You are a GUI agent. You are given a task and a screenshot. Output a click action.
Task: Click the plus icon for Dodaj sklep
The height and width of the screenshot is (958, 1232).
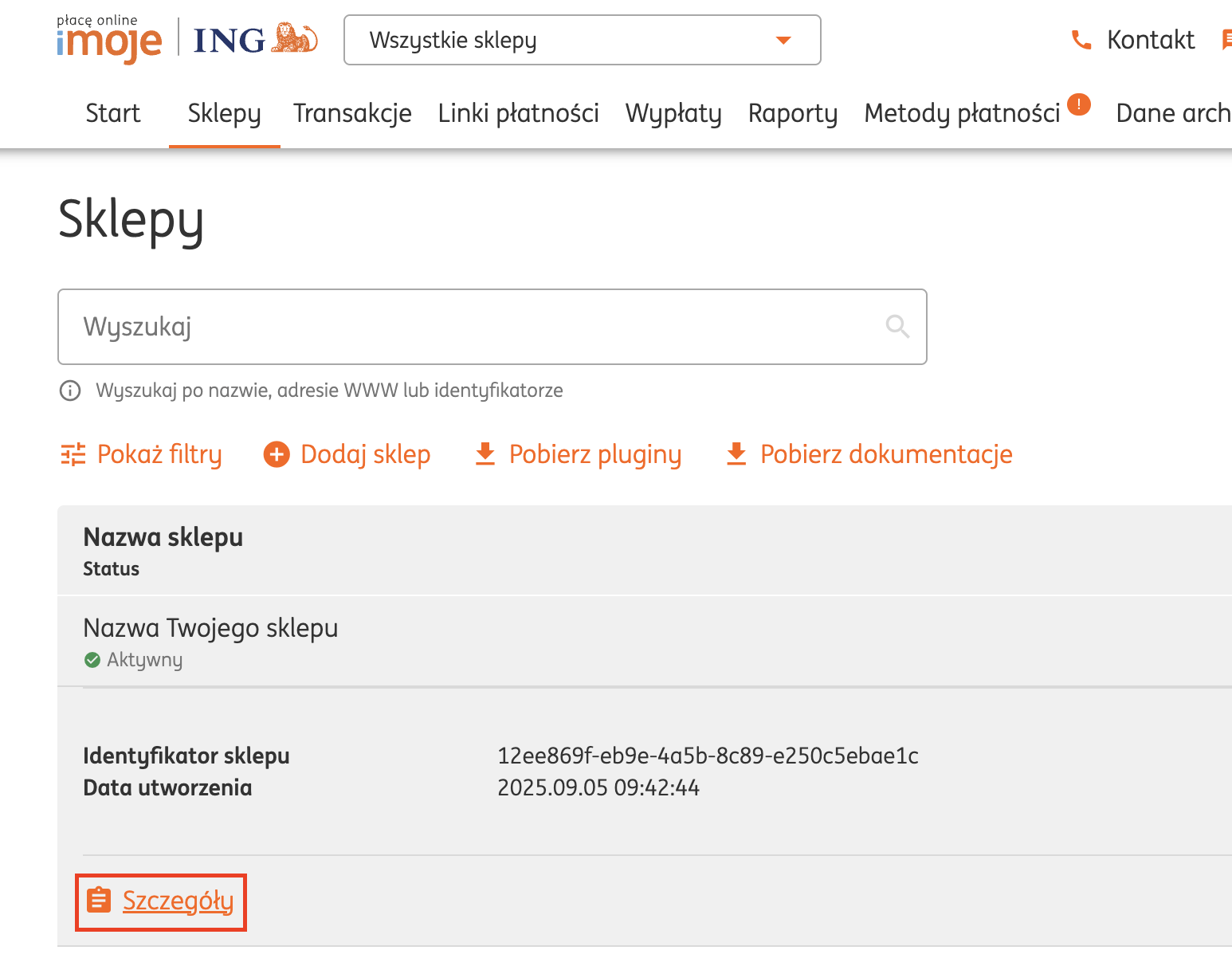click(277, 453)
